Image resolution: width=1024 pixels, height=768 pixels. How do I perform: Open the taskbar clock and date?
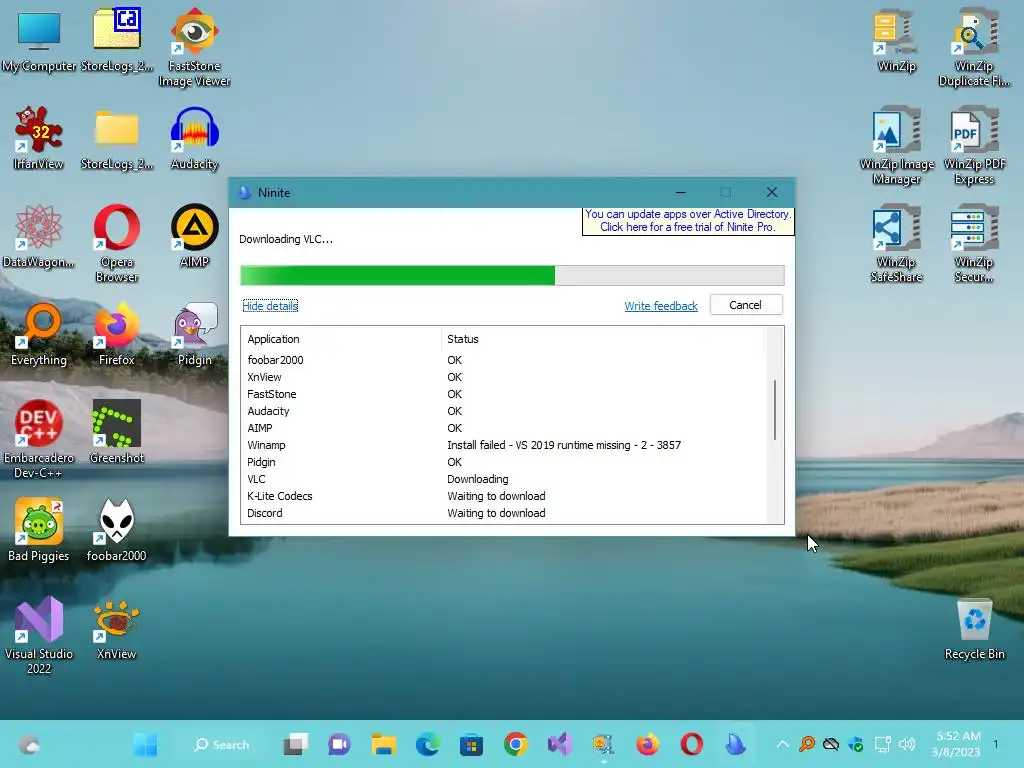957,744
